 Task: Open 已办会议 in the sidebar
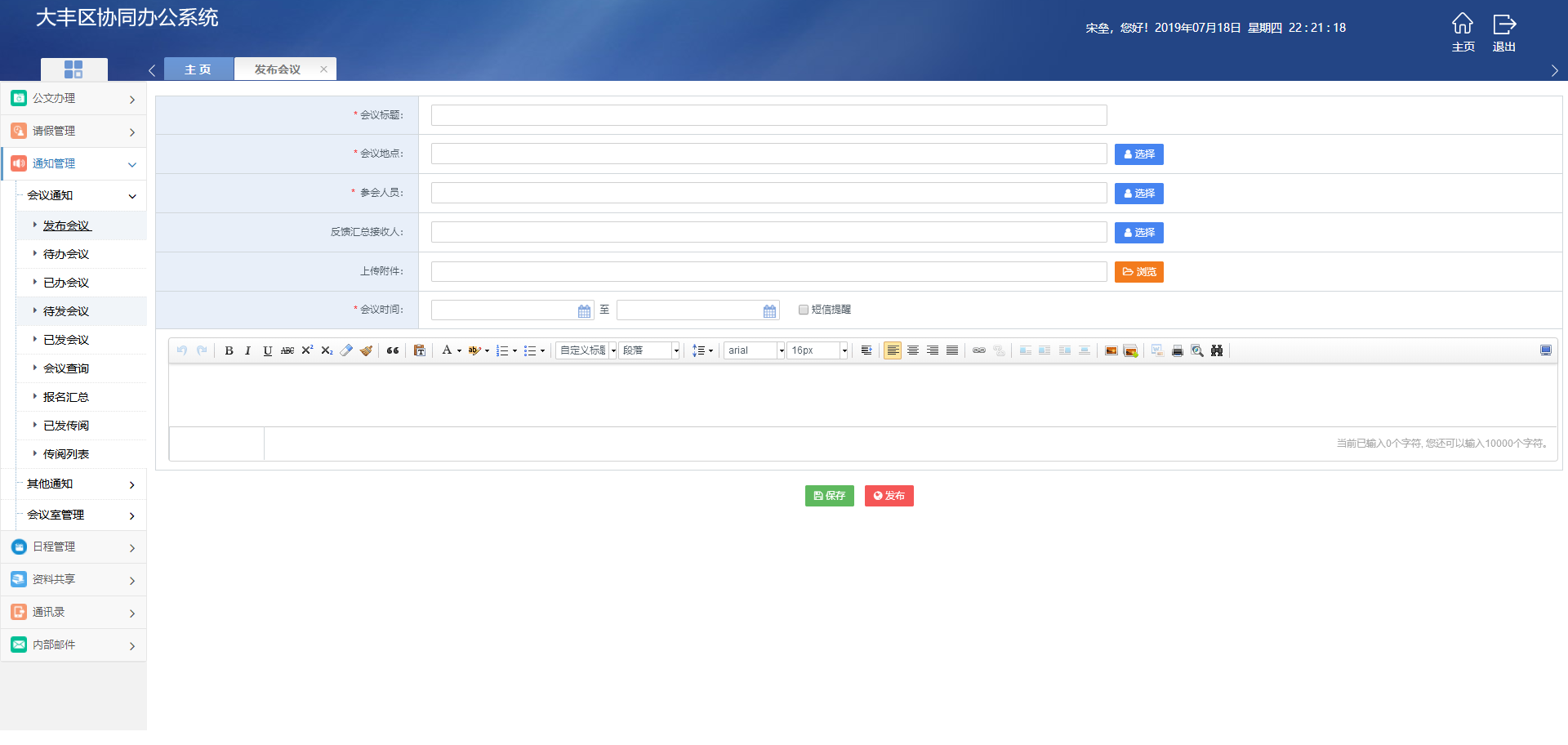[66, 283]
